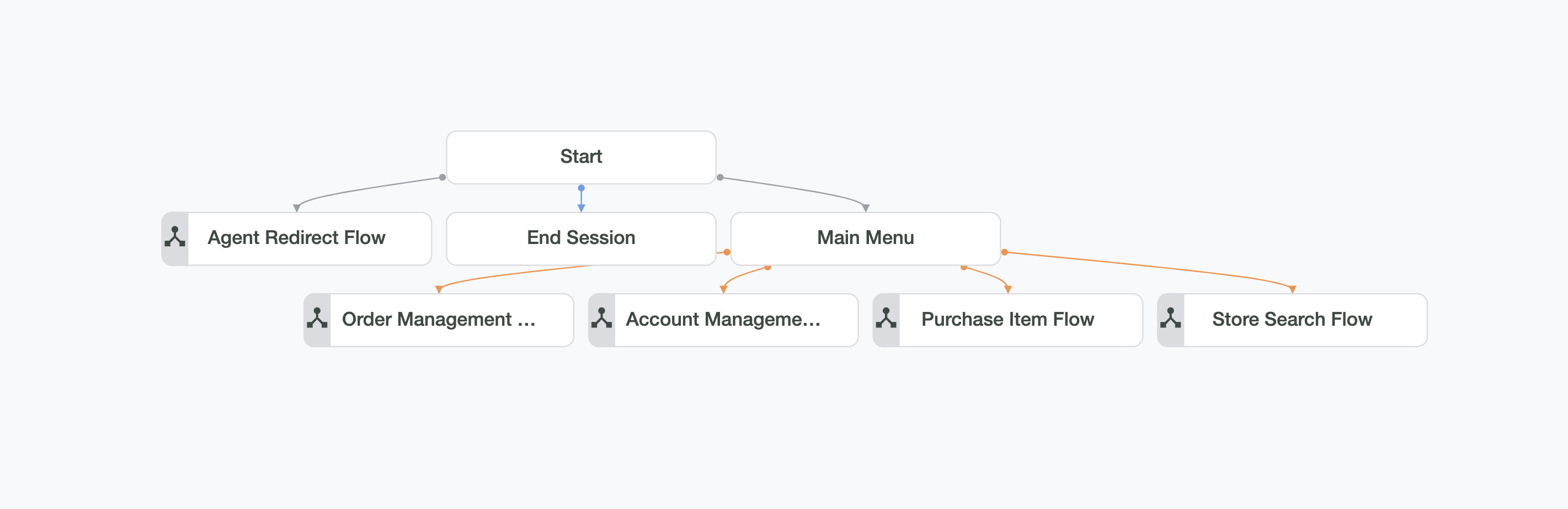
Task: Select the Main Menu node
Action: pos(865,238)
